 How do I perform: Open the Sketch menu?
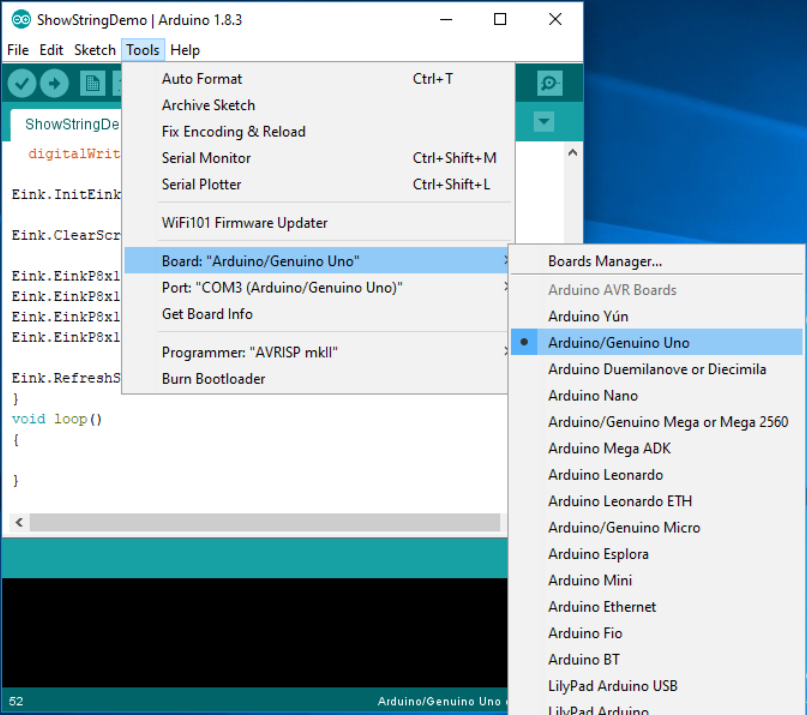pos(95,50)
